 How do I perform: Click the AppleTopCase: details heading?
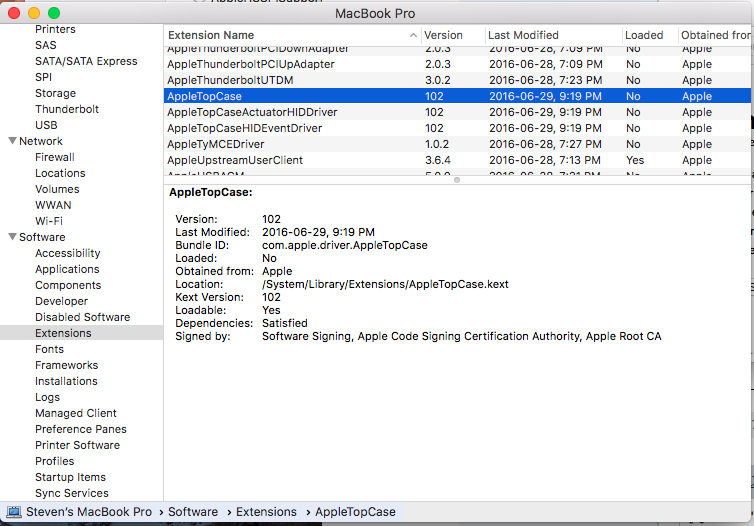(211, 192)
